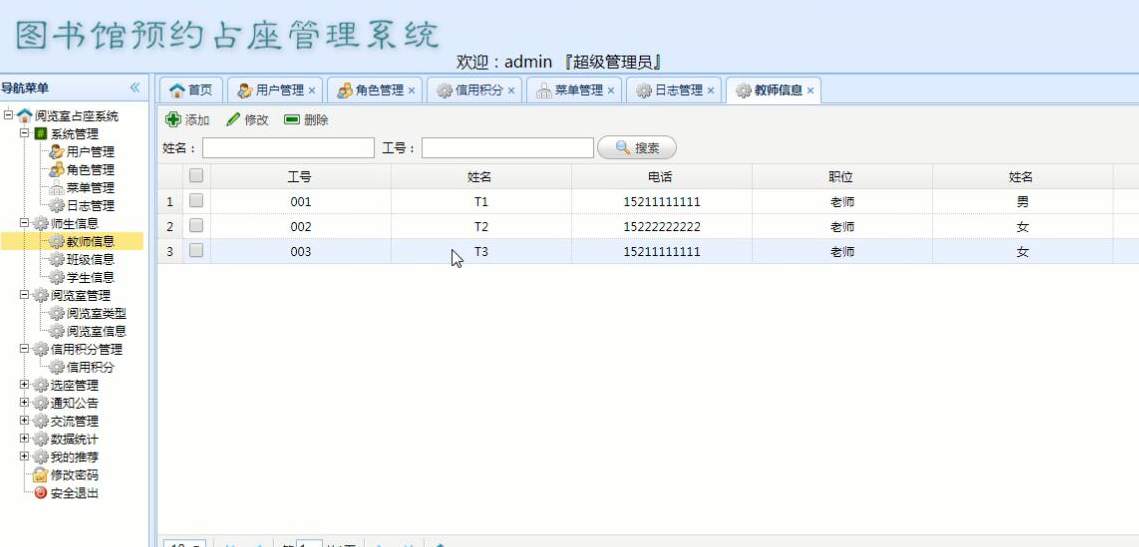Close the 教师信息 tab
This screenshot has height=547, width=1139.
point(810,91)
